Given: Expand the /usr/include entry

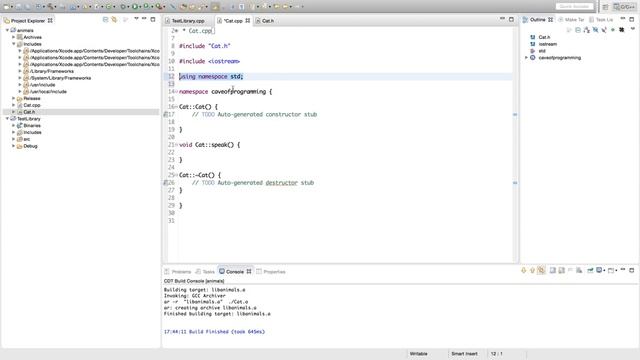Looking at the screenshot, I should [20, 85].
